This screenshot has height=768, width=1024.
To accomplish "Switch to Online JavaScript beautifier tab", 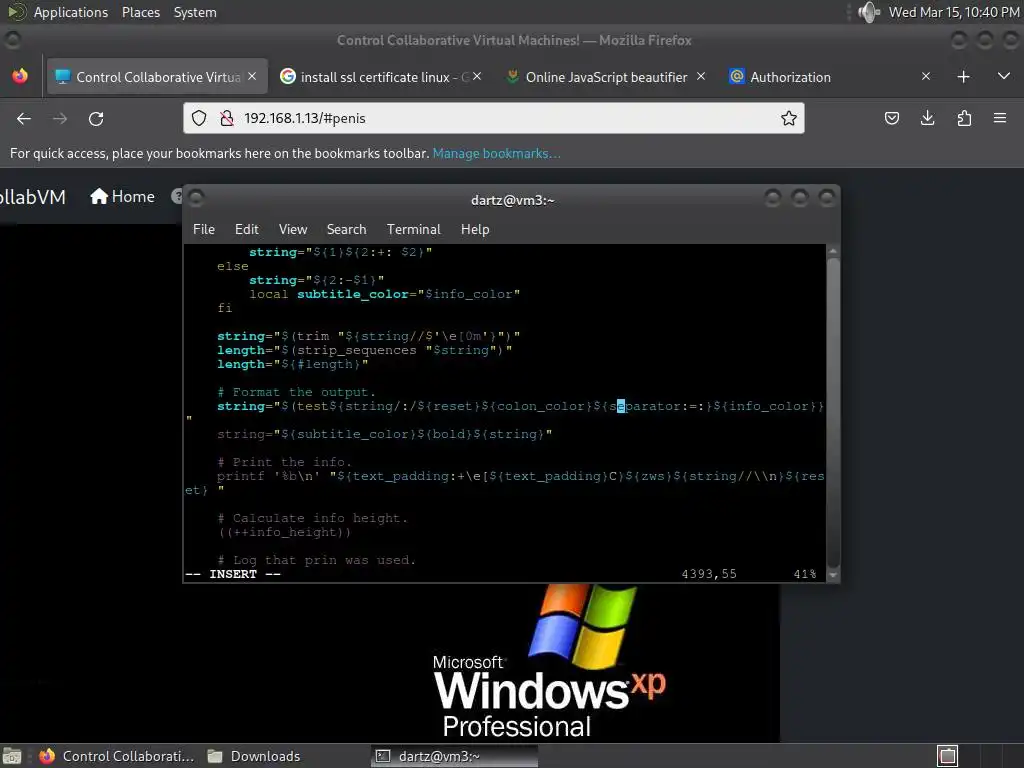I will coord(605,77).
